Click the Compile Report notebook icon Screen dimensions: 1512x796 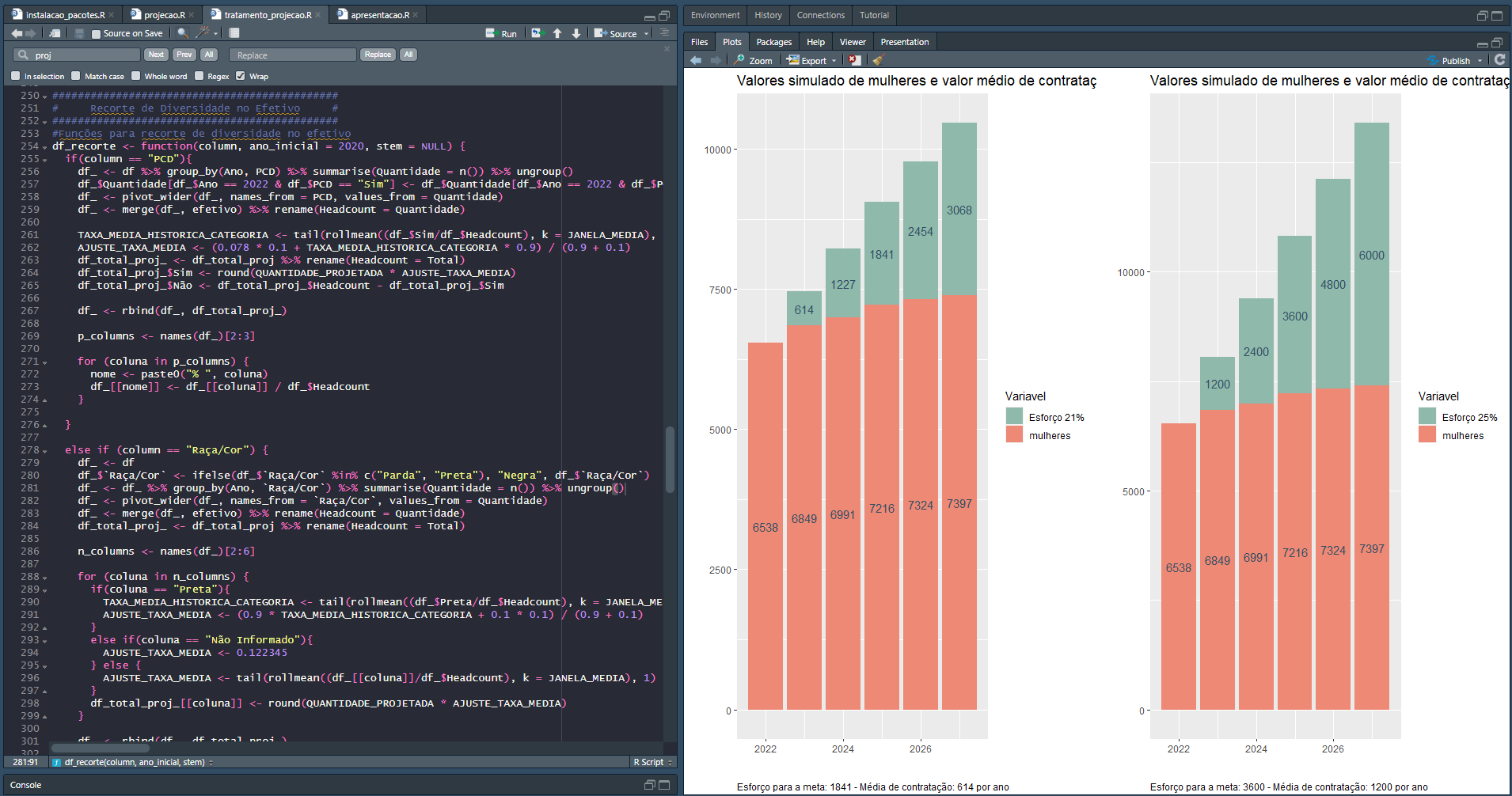[x=234, y=33]
